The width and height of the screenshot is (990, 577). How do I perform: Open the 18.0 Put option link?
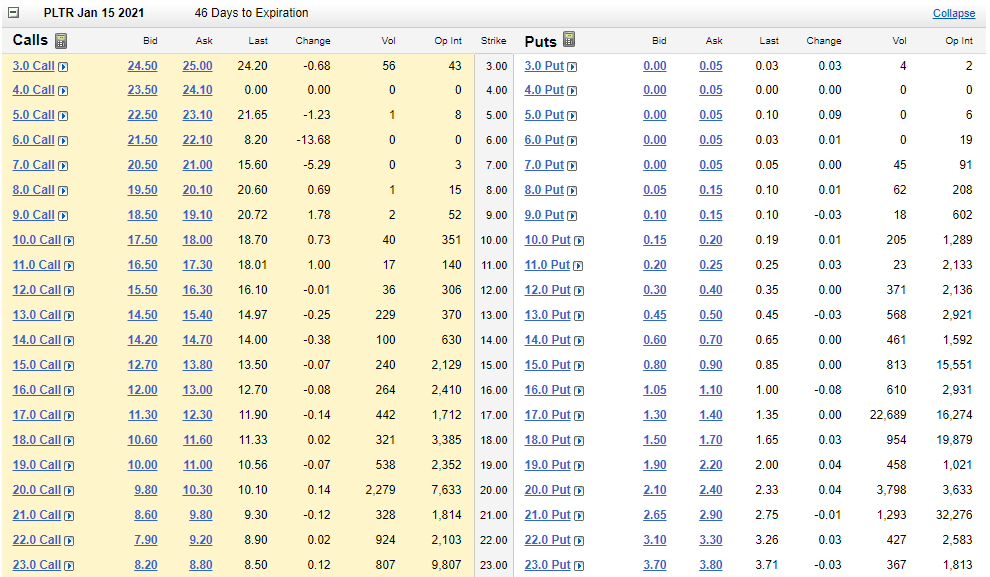point(547,440)
